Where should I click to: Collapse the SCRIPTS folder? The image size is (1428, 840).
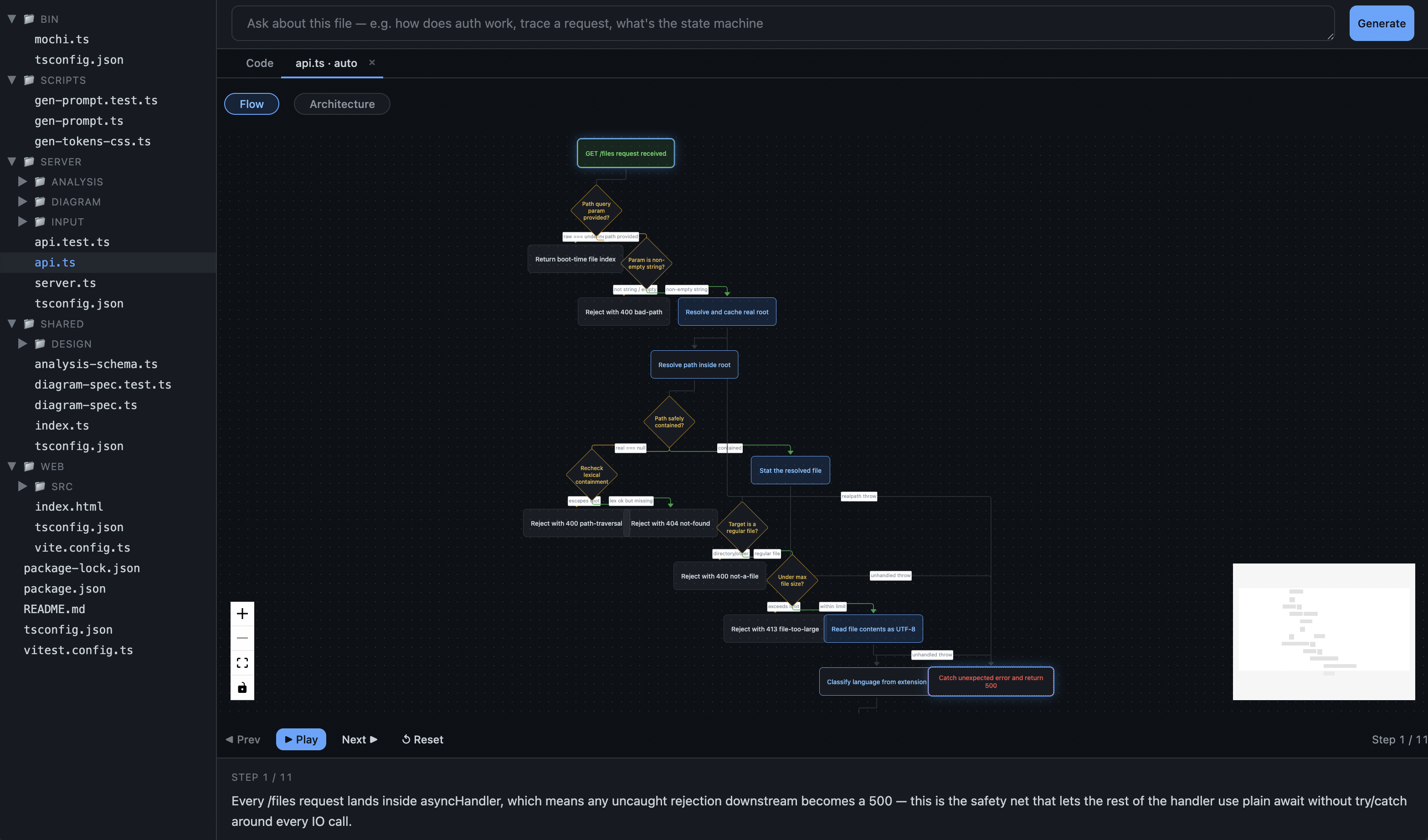pyautogui.click(x=11, y=81)
